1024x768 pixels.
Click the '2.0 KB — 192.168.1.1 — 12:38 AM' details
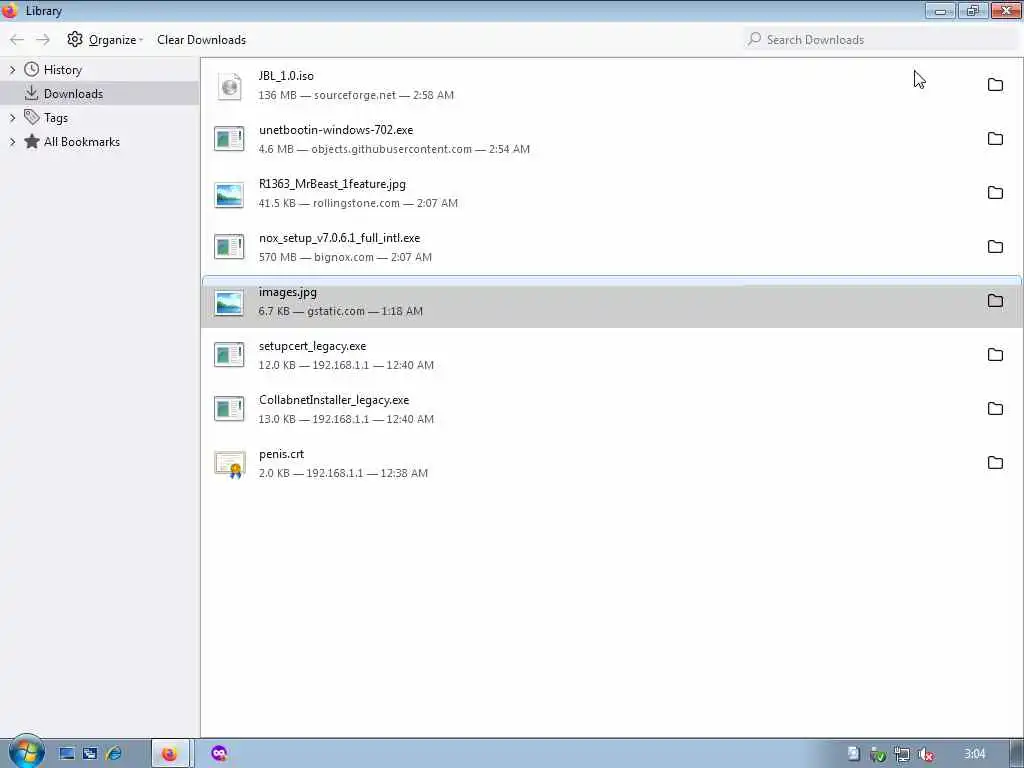point(343,473)
